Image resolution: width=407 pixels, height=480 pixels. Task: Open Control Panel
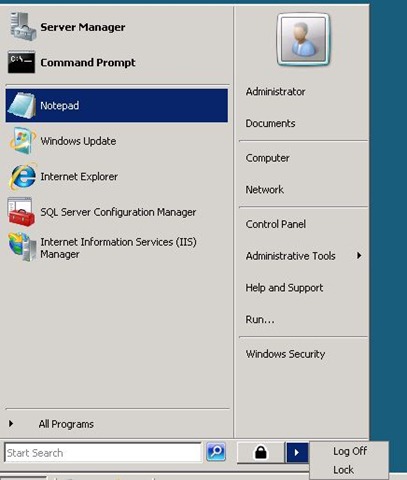click(x=275, y=224)
